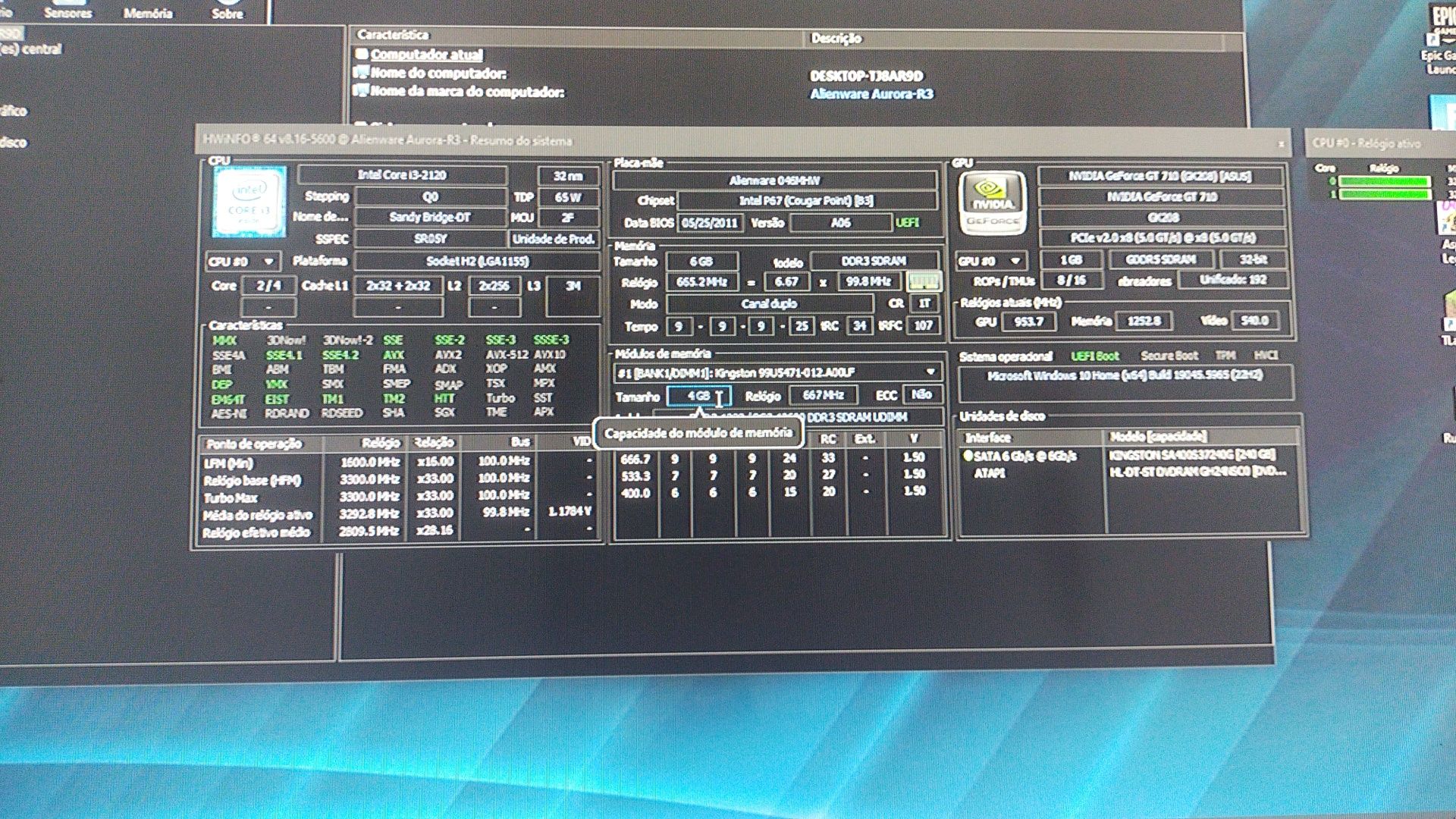This screenshot has width=1456, height=819.
Task: Click the 'Canal duplo' memory mode field
Action: tap(769, 304)
